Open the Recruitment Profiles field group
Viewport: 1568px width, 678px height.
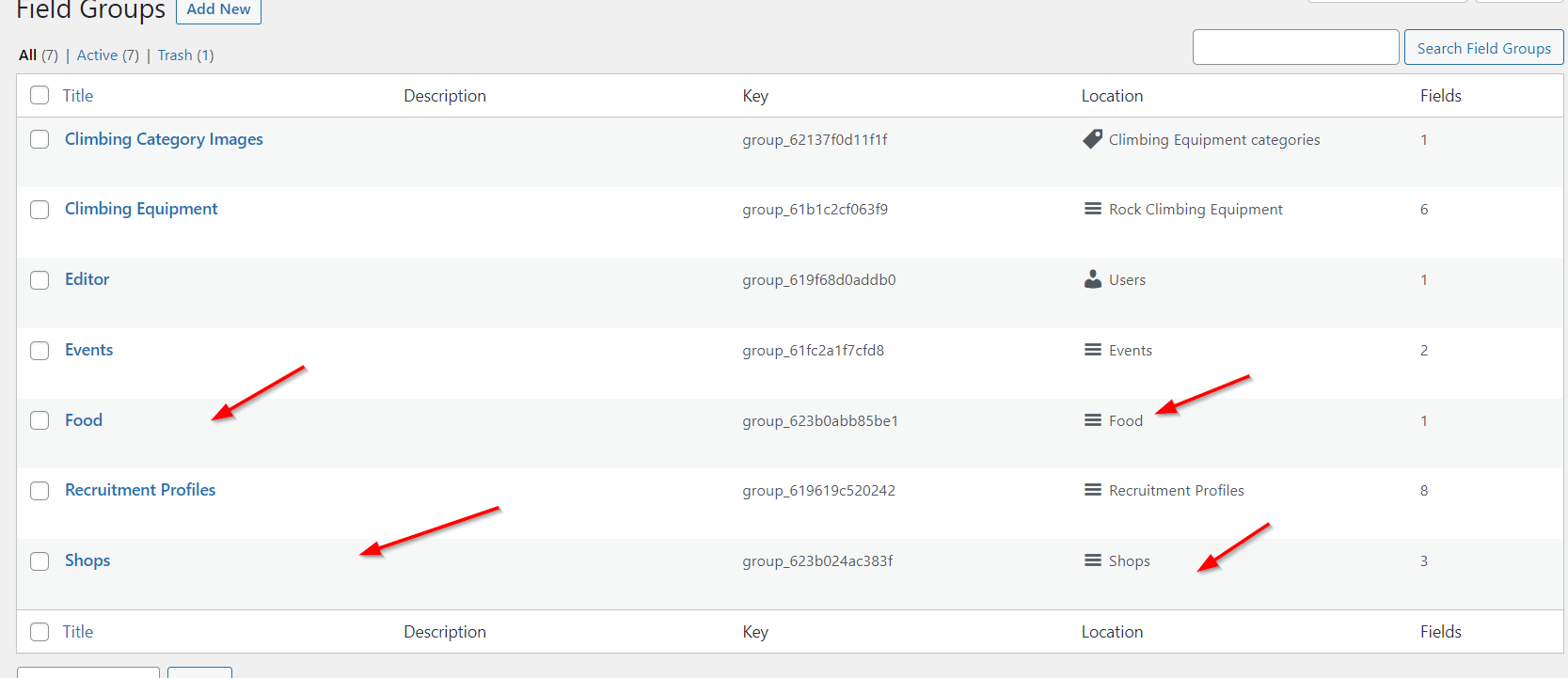click(140, 490)
